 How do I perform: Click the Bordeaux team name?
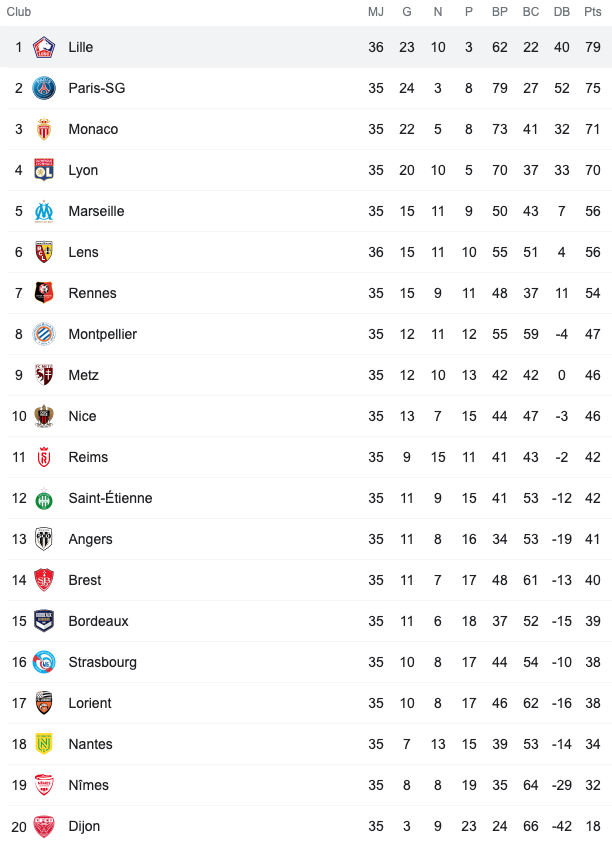[x=98, y=621]
